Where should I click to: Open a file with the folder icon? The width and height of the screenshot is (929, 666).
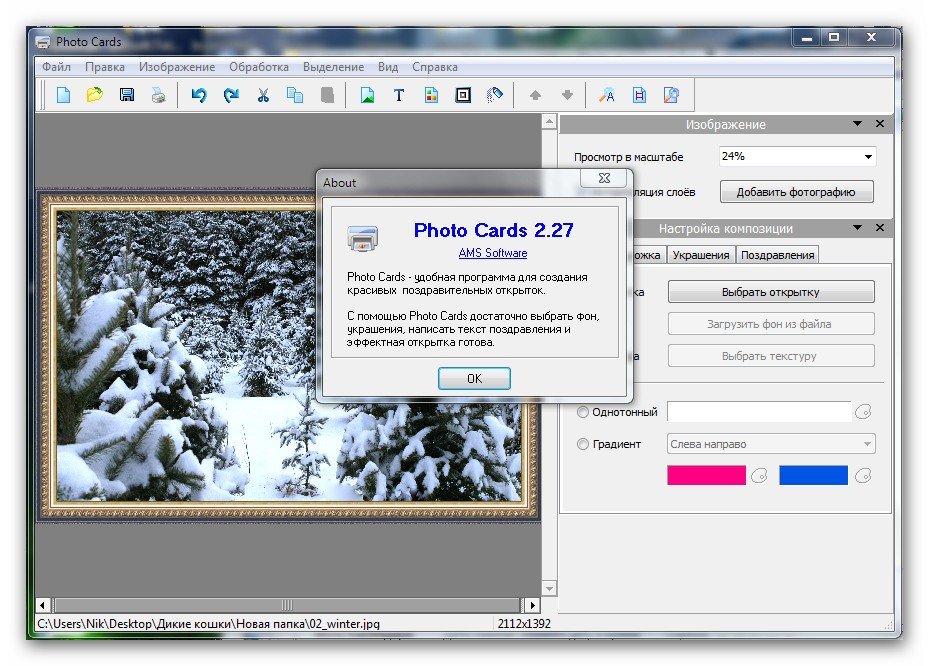[x=94, y=96]
